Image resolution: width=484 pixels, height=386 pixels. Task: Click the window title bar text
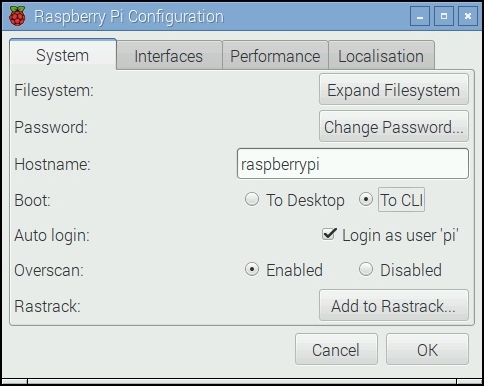[x=129, y=17]
